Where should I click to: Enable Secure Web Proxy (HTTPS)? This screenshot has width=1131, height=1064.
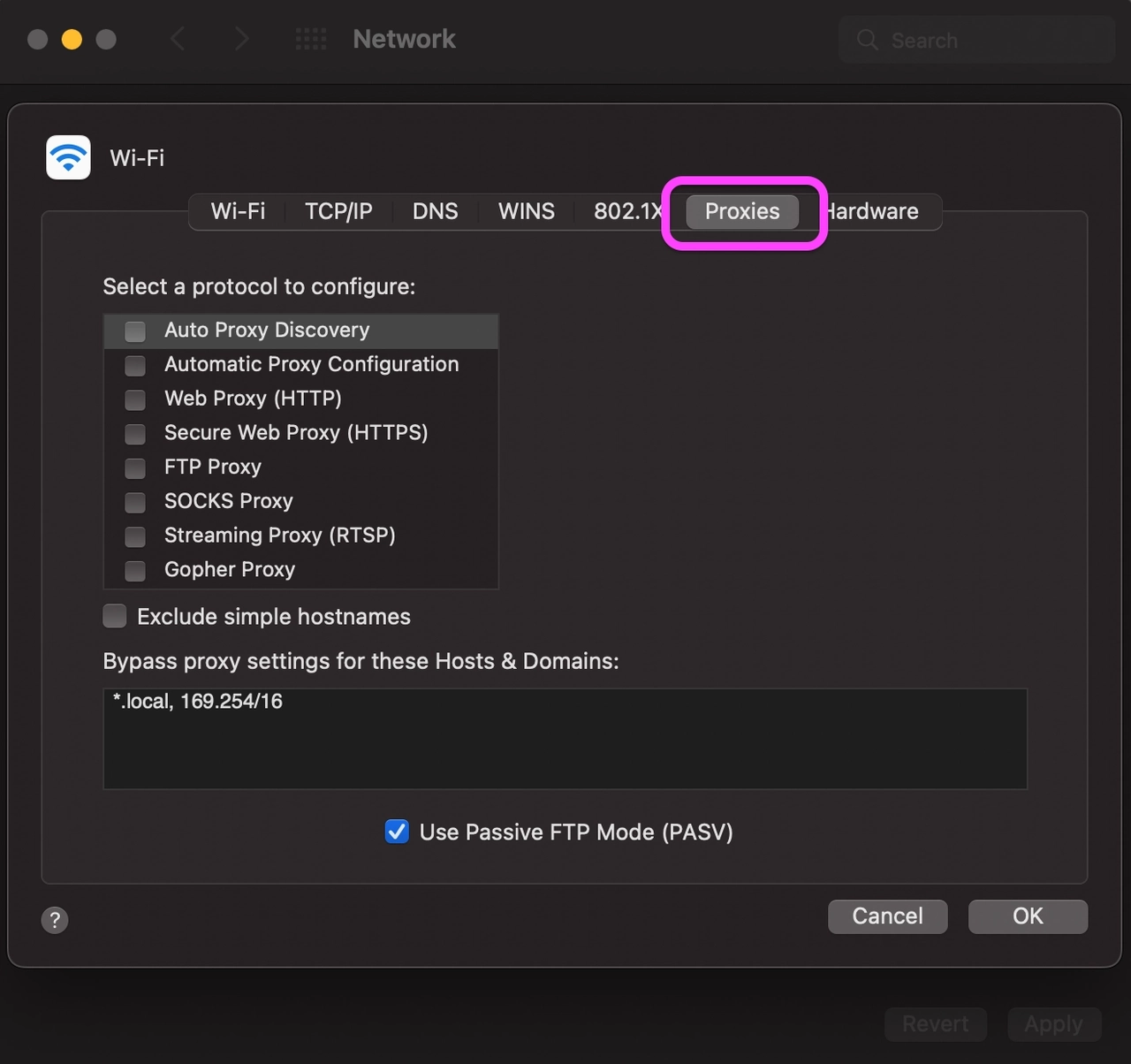click(134, 434)
